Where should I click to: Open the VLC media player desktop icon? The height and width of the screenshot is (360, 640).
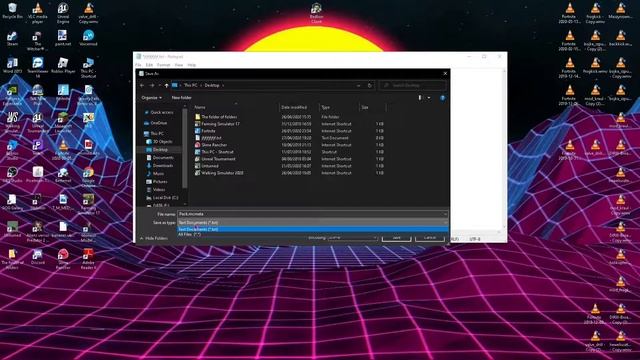pos(38,12)
